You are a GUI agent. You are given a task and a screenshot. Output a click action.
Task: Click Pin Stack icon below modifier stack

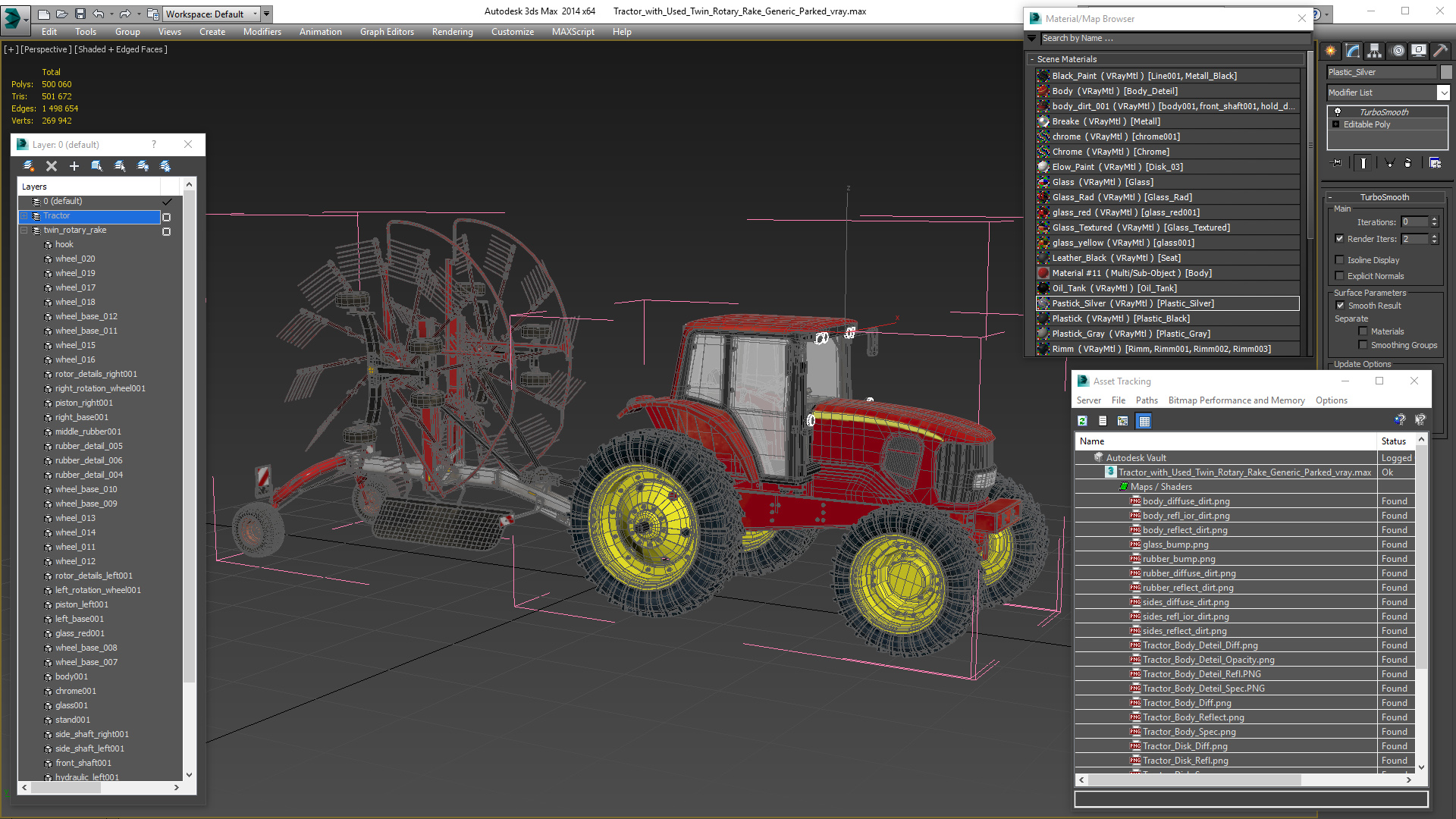click(x=1337, y=162)
